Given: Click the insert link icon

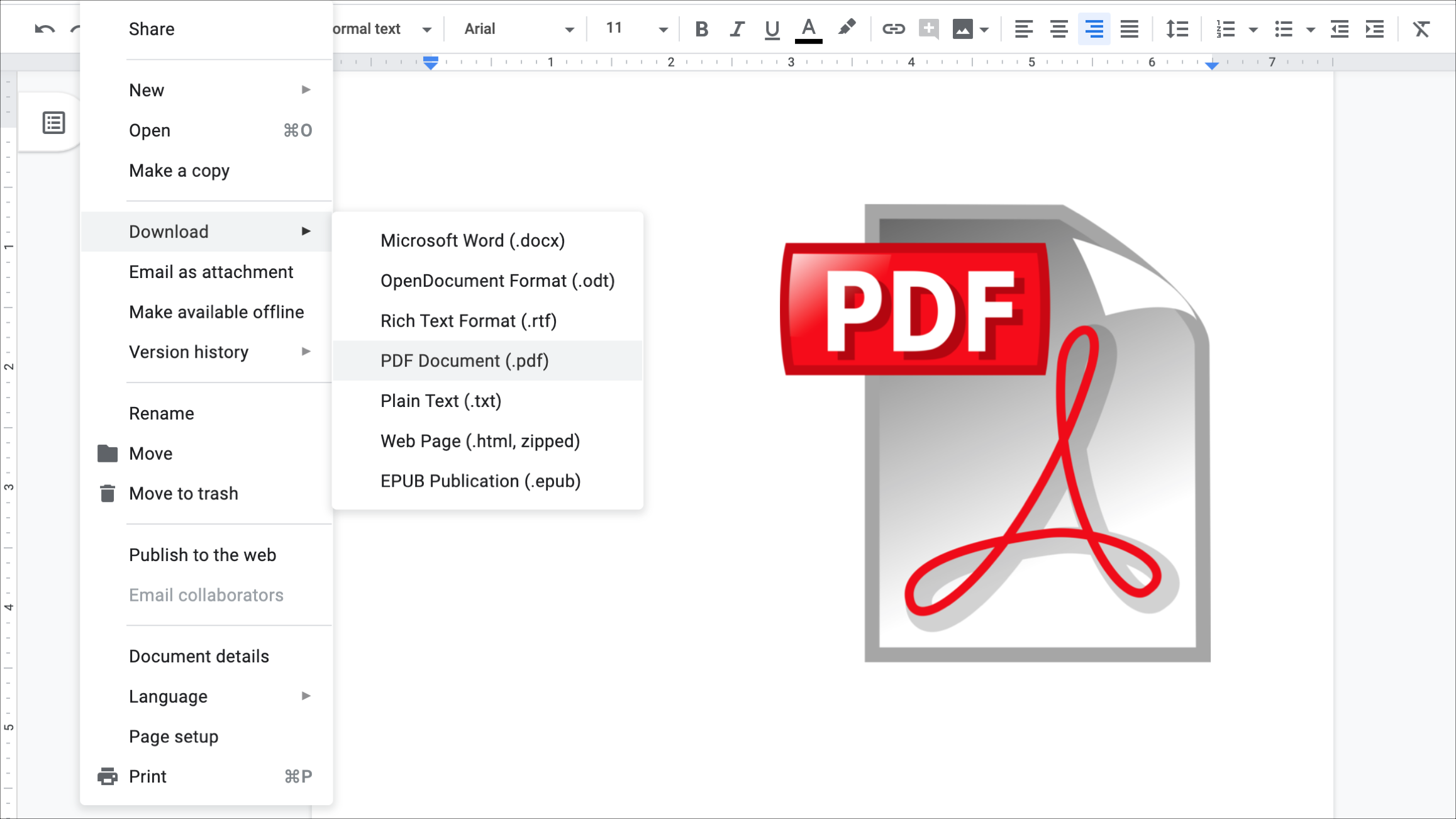Looking at the screenshot, I should point(893,28).
